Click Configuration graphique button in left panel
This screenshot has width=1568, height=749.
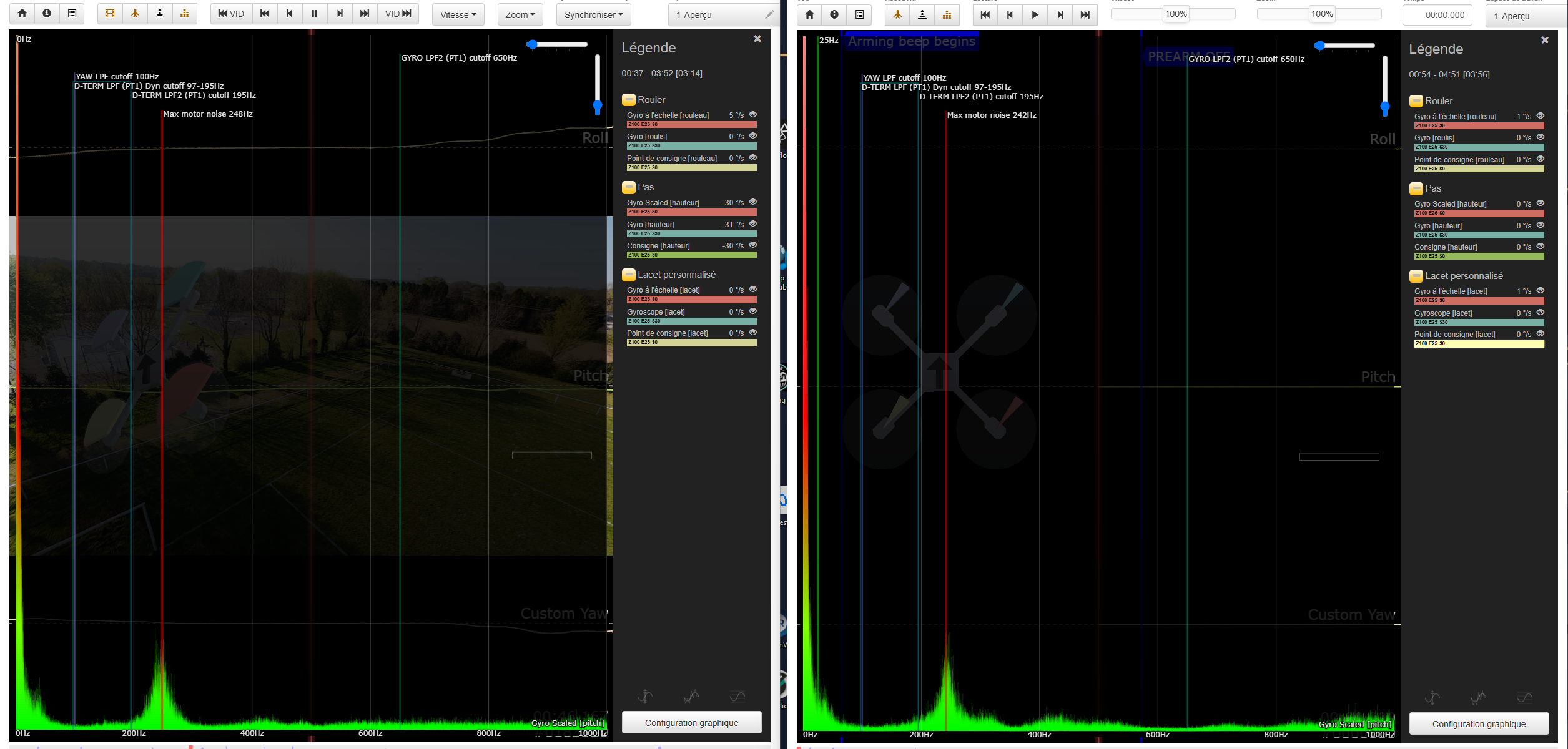(691, 723)
